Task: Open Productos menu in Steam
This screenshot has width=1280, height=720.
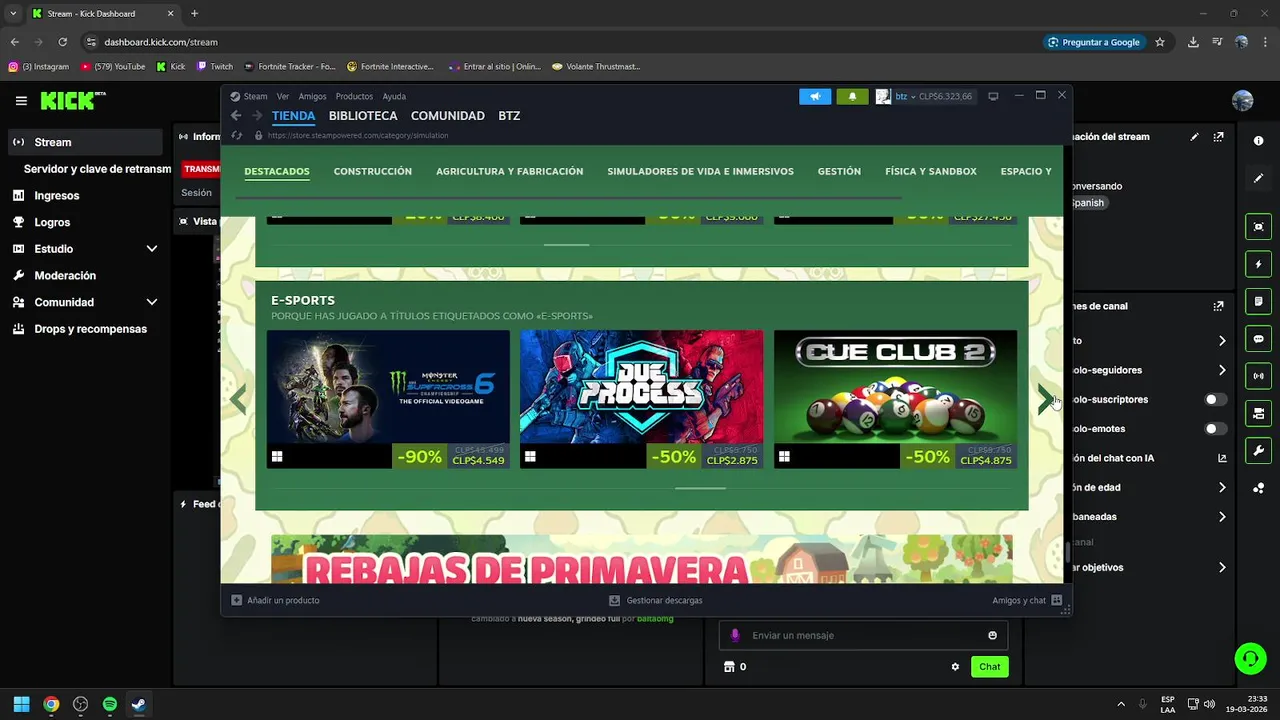Action: 354,96
